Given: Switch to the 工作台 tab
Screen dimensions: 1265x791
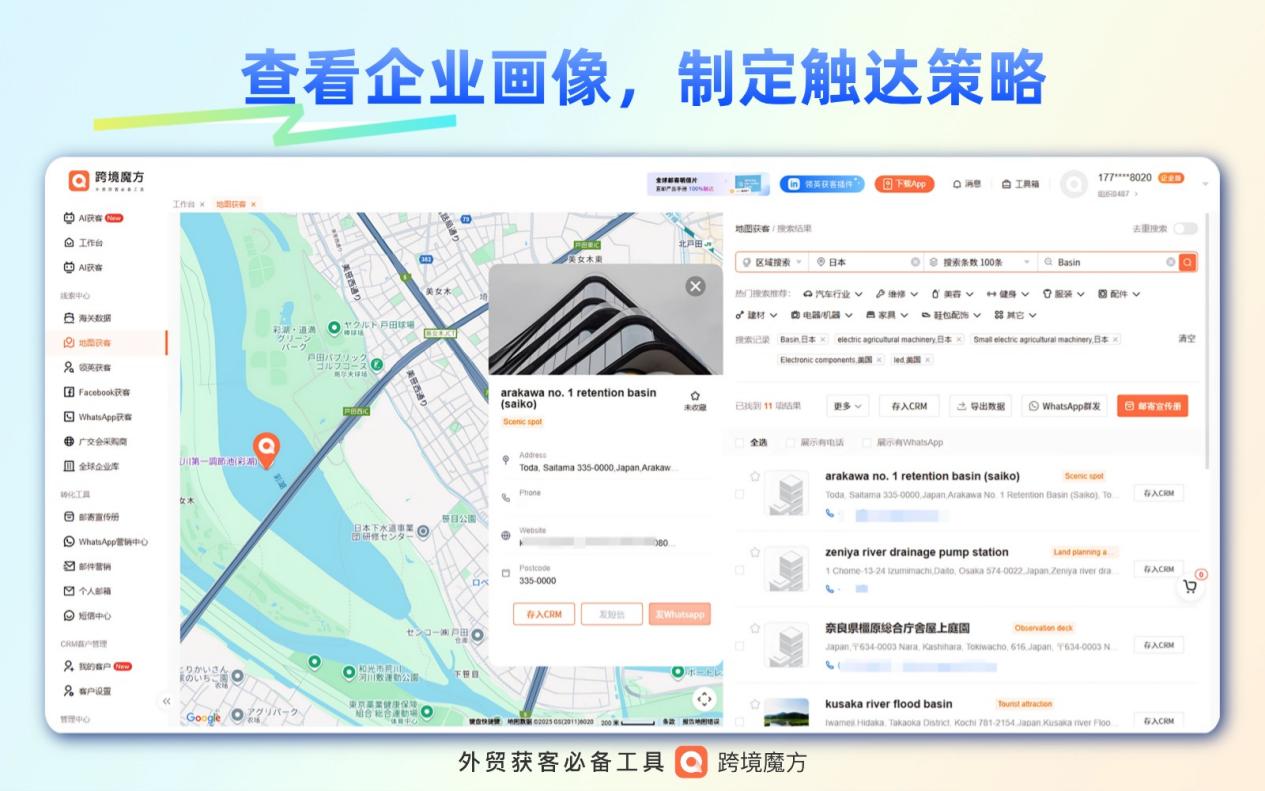Looking at the screenshot, I should (183, 204).
